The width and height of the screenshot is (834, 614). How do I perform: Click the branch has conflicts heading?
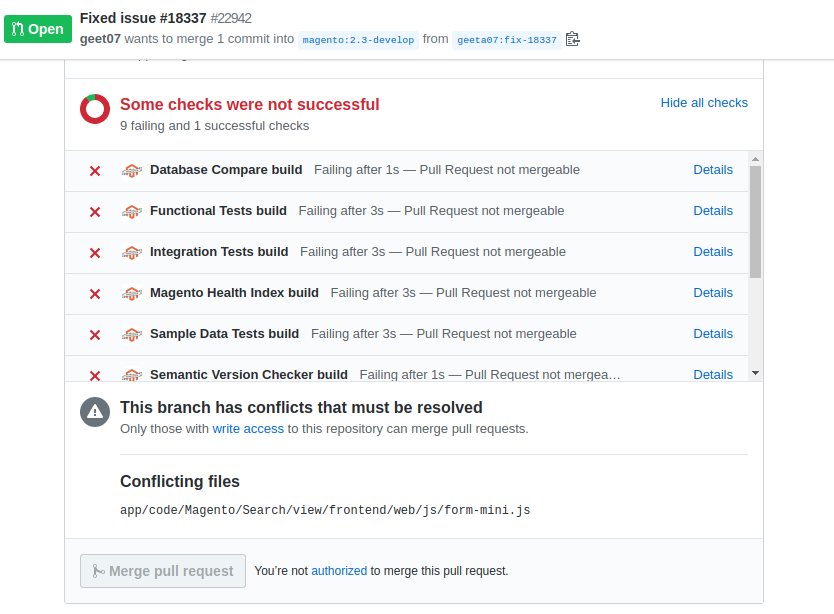[301, 408]
